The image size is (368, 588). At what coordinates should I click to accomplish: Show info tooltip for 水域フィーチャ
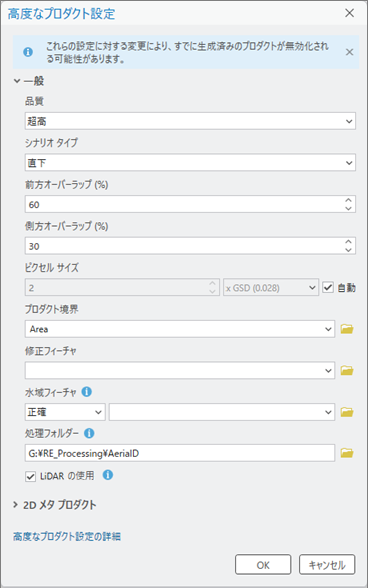coord(87,392)
